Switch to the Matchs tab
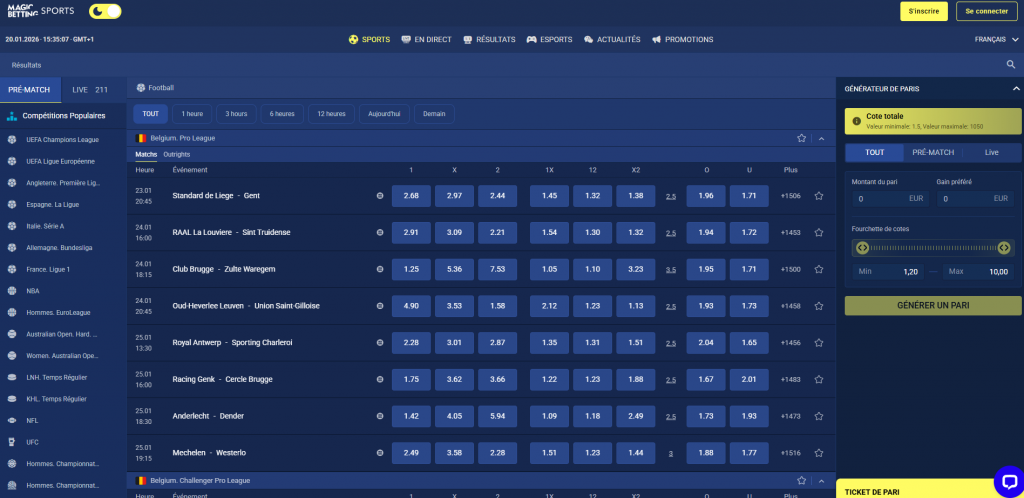Viewport: 1024px width, 498px height. click(146, 155)
